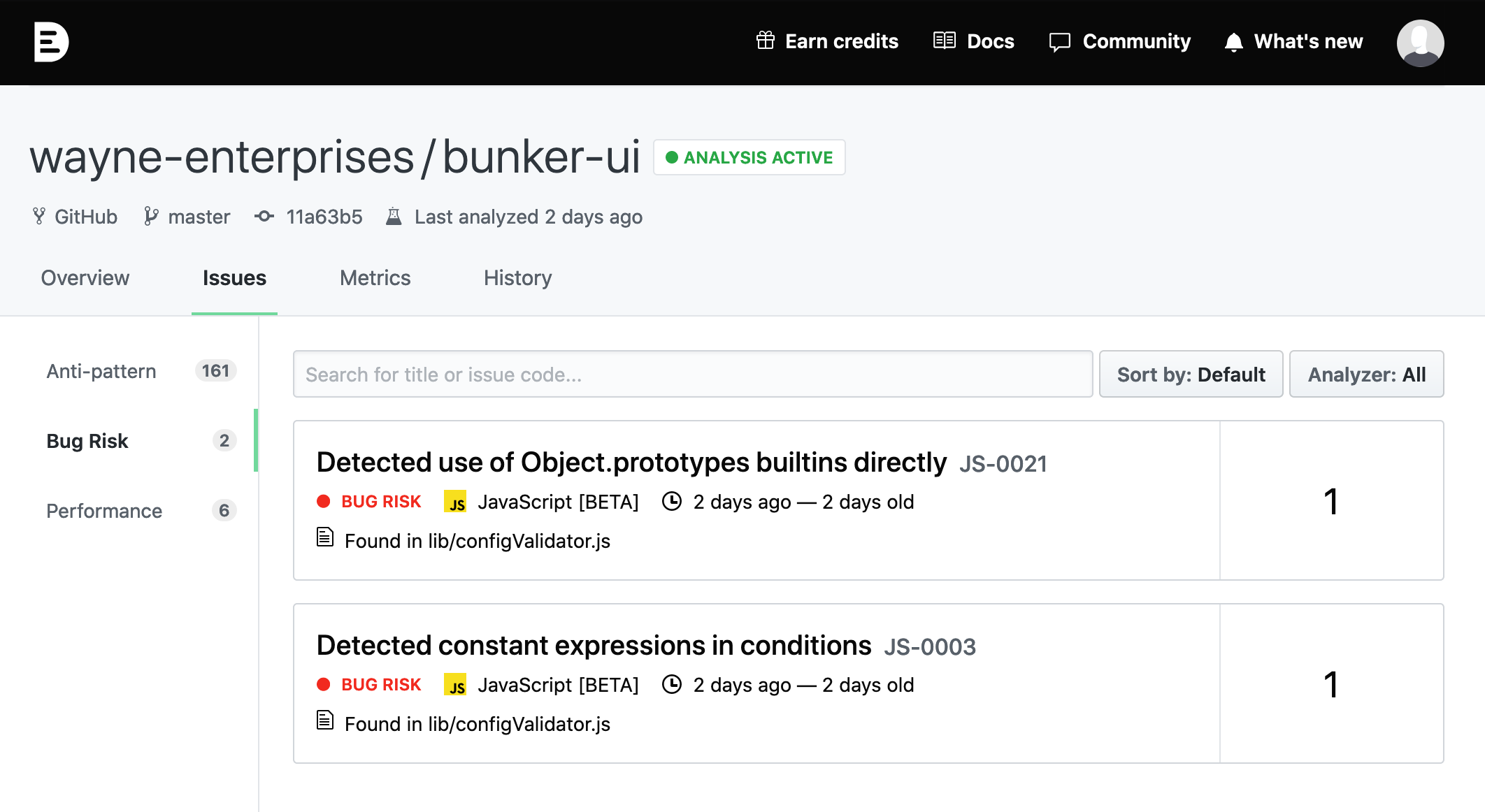Switch to the History tab

tap(517, 277)
